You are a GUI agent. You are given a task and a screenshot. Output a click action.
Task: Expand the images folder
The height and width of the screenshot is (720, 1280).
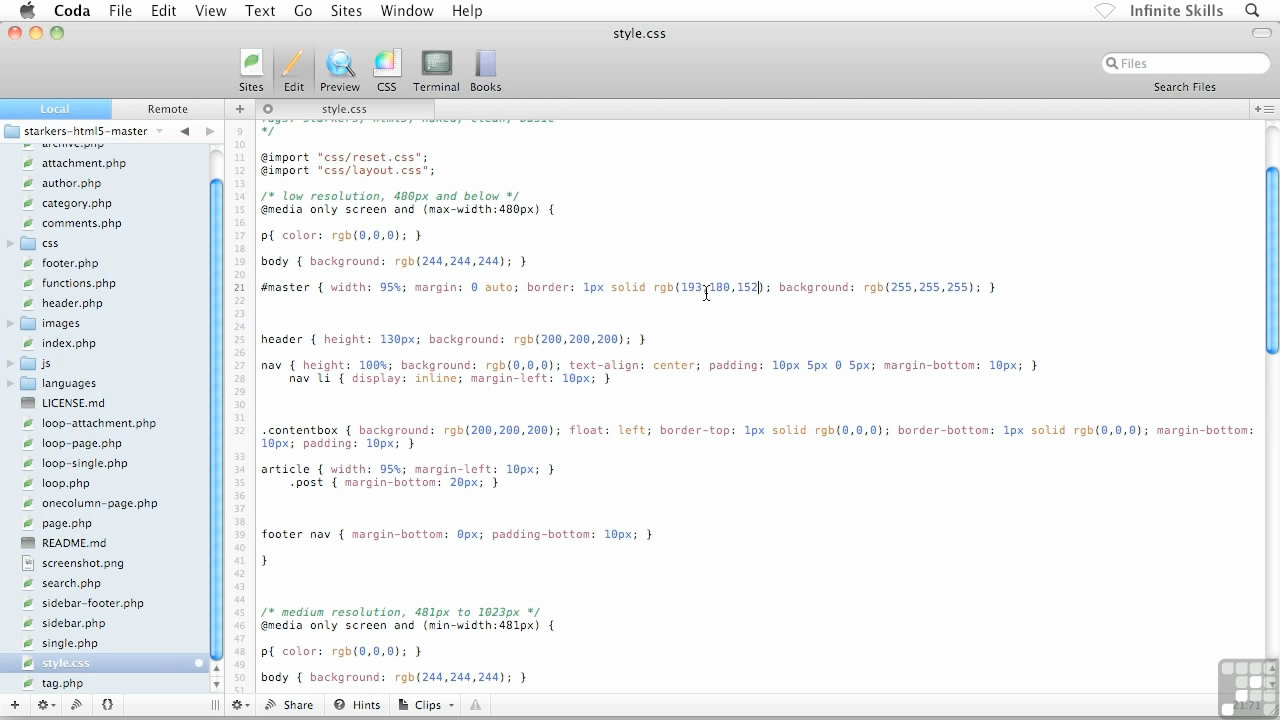[10, 323]
